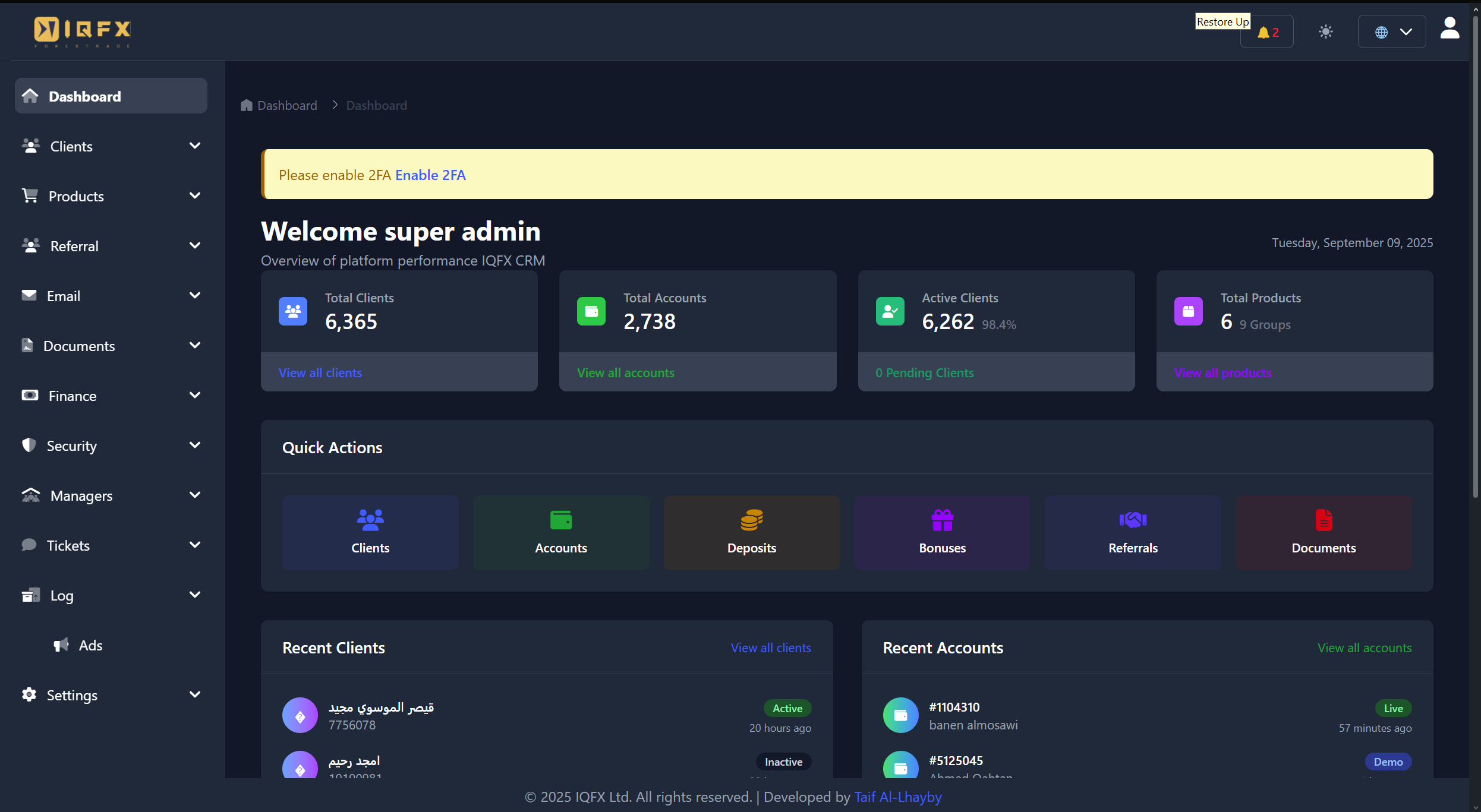1481x812 pixels.
Task: Click the Enable 2FA link
Action: coord(430,175)
